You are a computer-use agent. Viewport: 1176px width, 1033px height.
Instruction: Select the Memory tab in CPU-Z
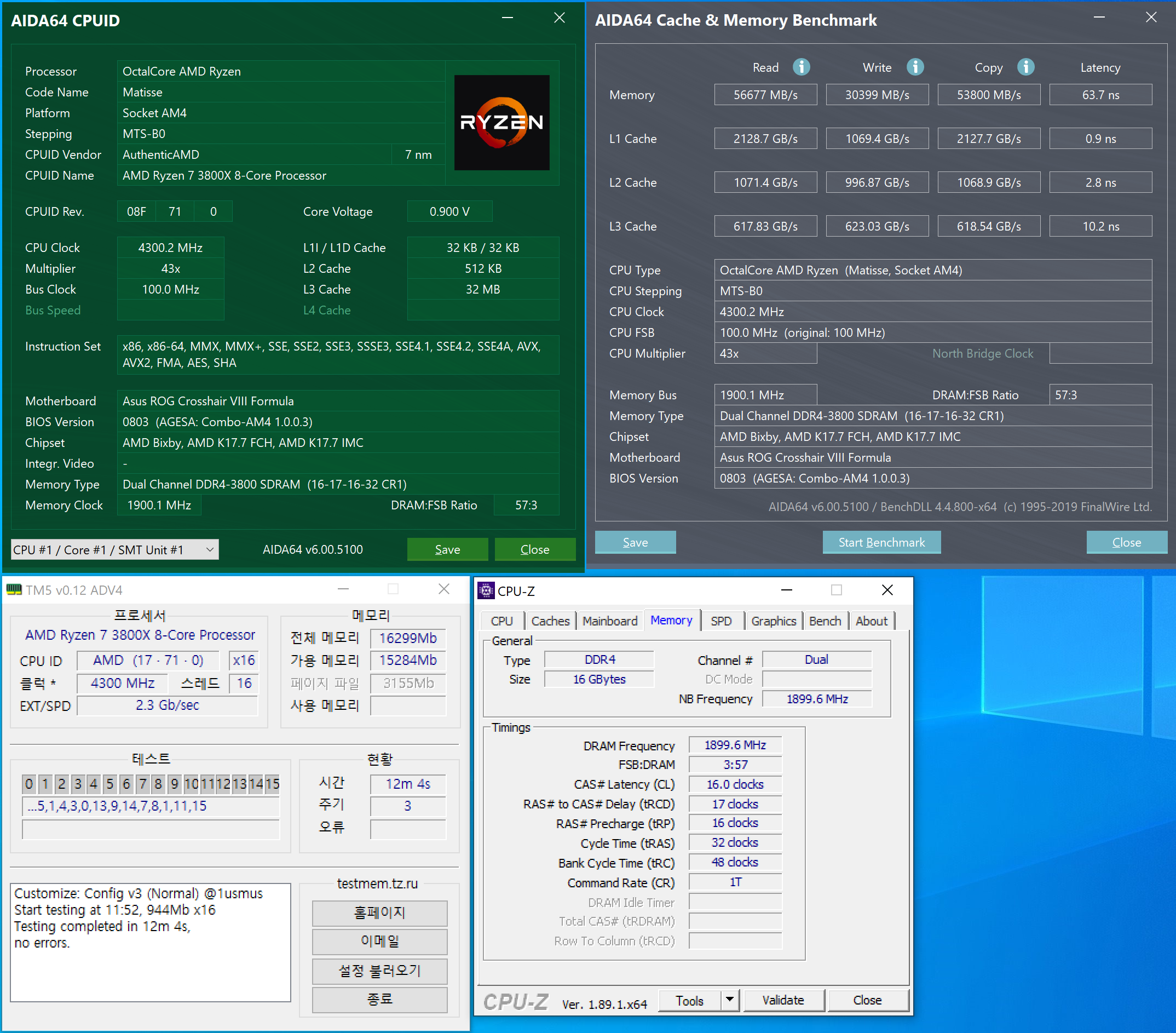tap(671, 621)
